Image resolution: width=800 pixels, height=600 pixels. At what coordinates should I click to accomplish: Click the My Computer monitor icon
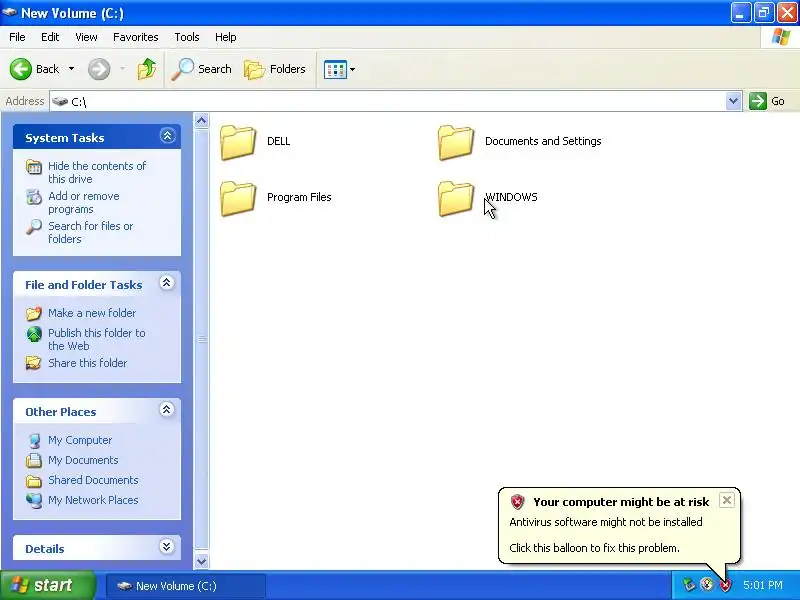(34, 440)
